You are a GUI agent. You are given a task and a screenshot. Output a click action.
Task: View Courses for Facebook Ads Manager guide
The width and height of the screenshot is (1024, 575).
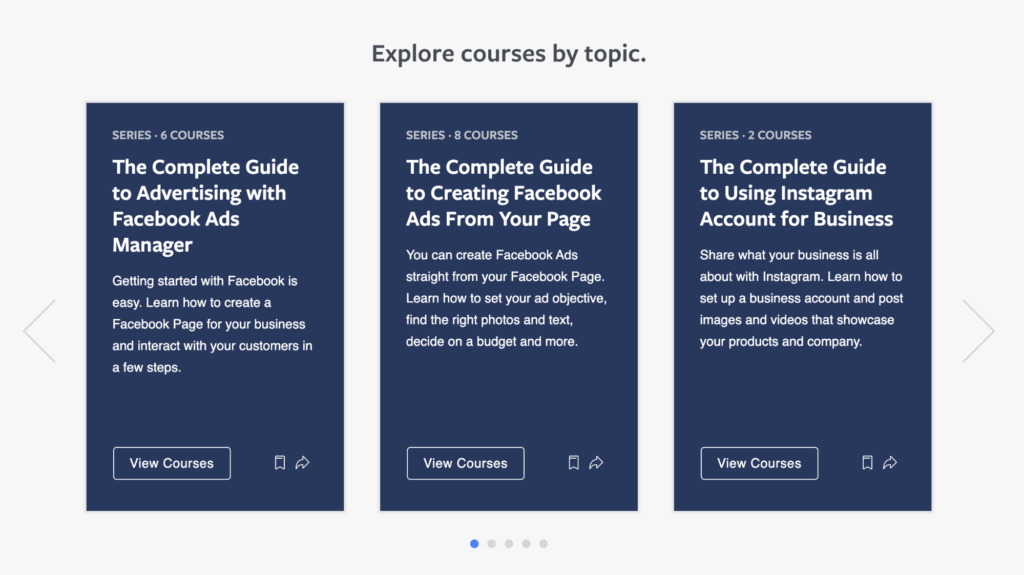(172, 463)
